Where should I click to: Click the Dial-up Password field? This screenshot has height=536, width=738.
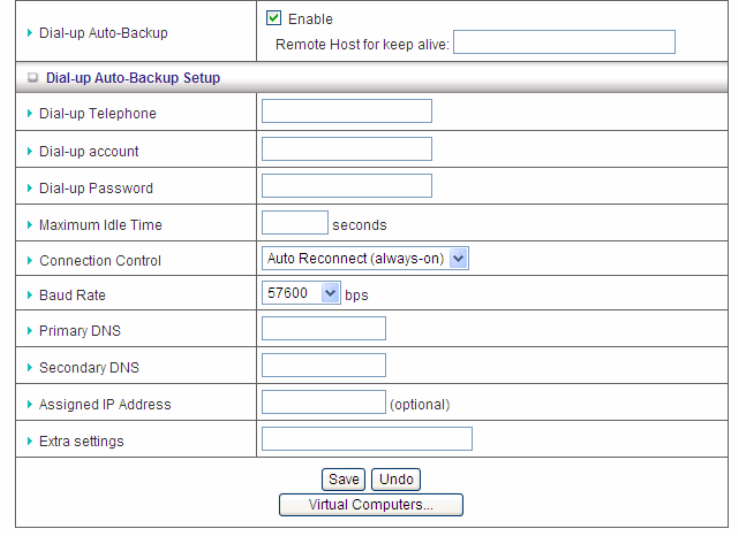[x=346, y=186]
